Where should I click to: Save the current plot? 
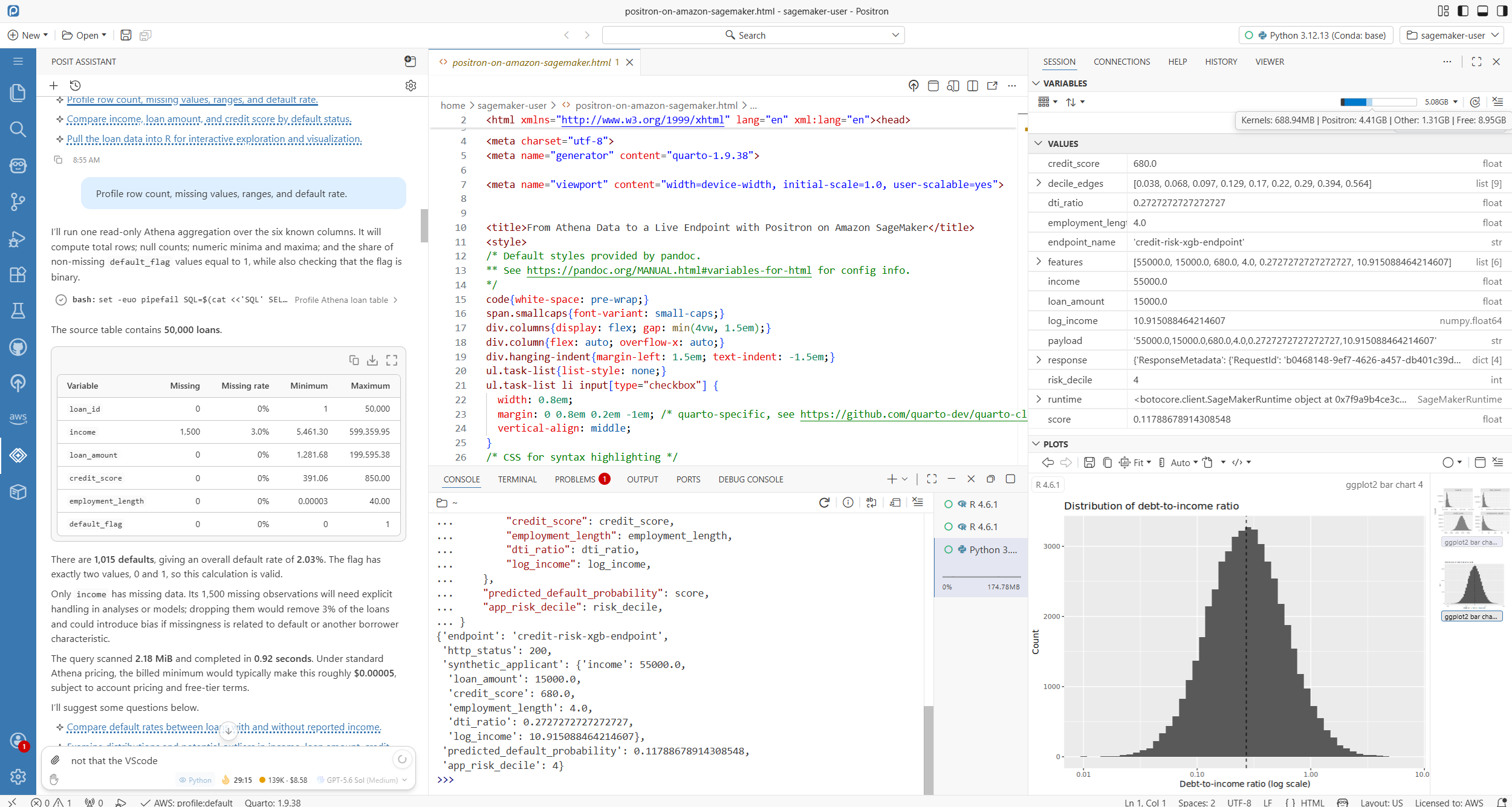point(1089,462)
